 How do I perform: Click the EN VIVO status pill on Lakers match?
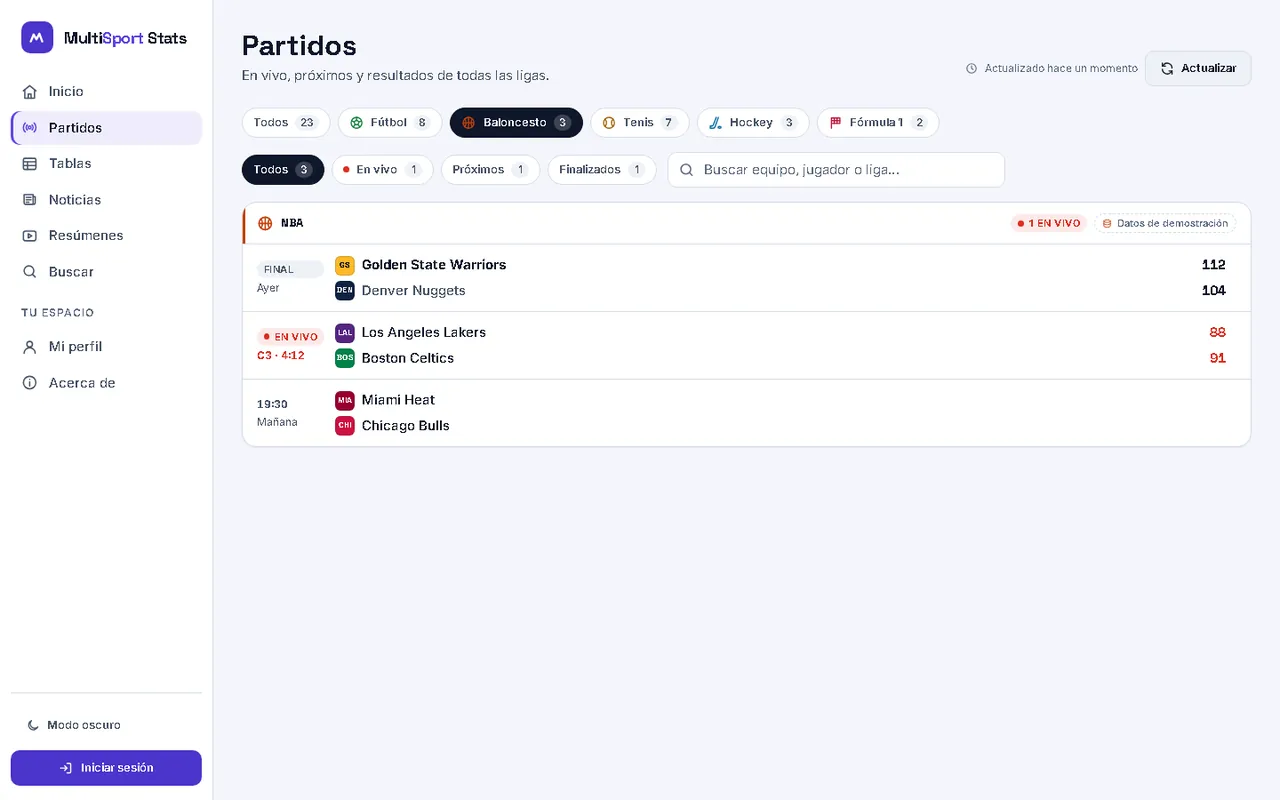(290, 337)
